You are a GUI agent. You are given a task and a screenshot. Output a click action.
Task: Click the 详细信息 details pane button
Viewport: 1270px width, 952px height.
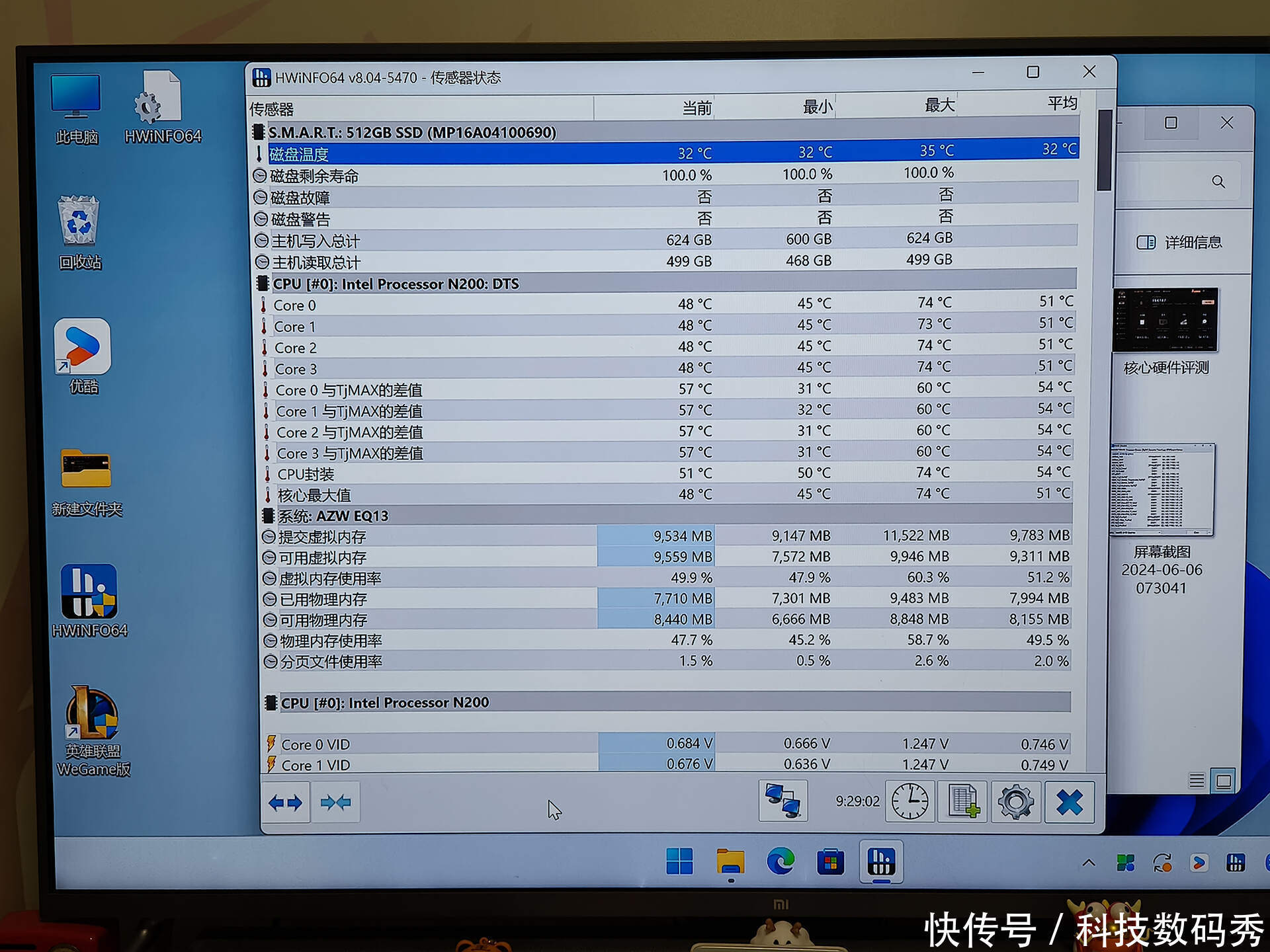(x=1179, y=243)
